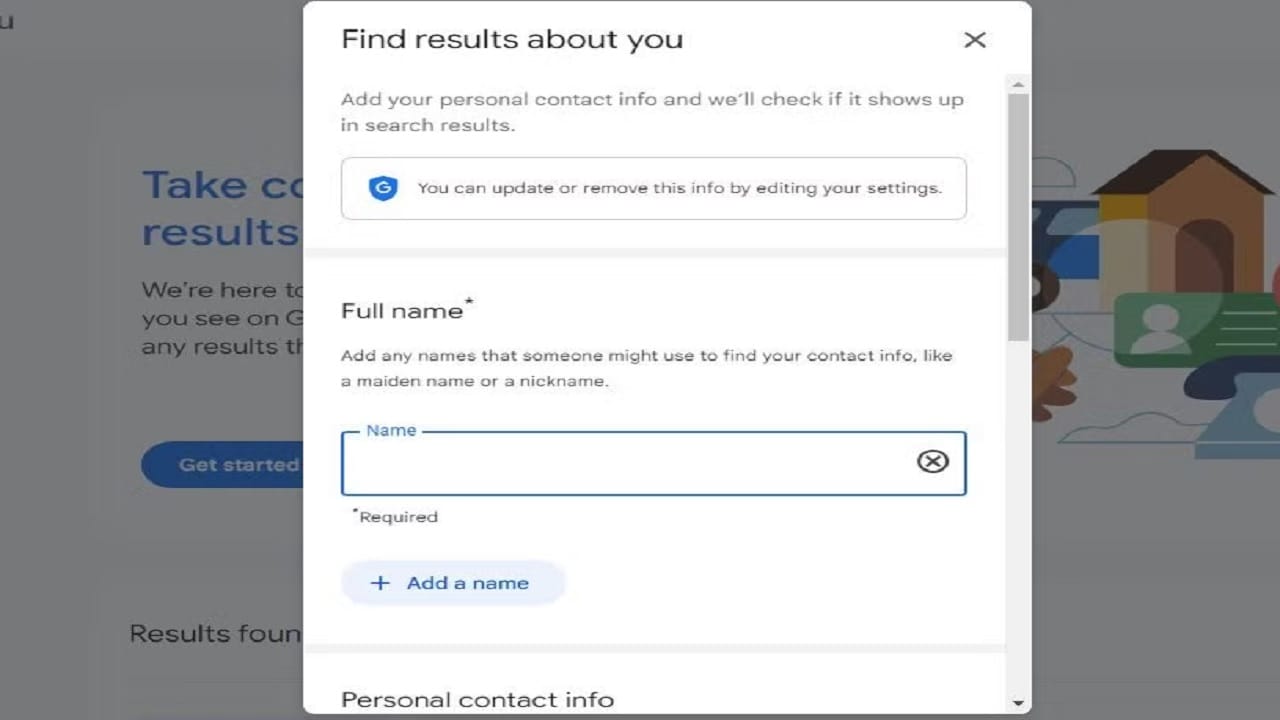Viewport: 1280px width, 720px height.
Task: Click the Personal contact info heading
Action: point(477,699)
